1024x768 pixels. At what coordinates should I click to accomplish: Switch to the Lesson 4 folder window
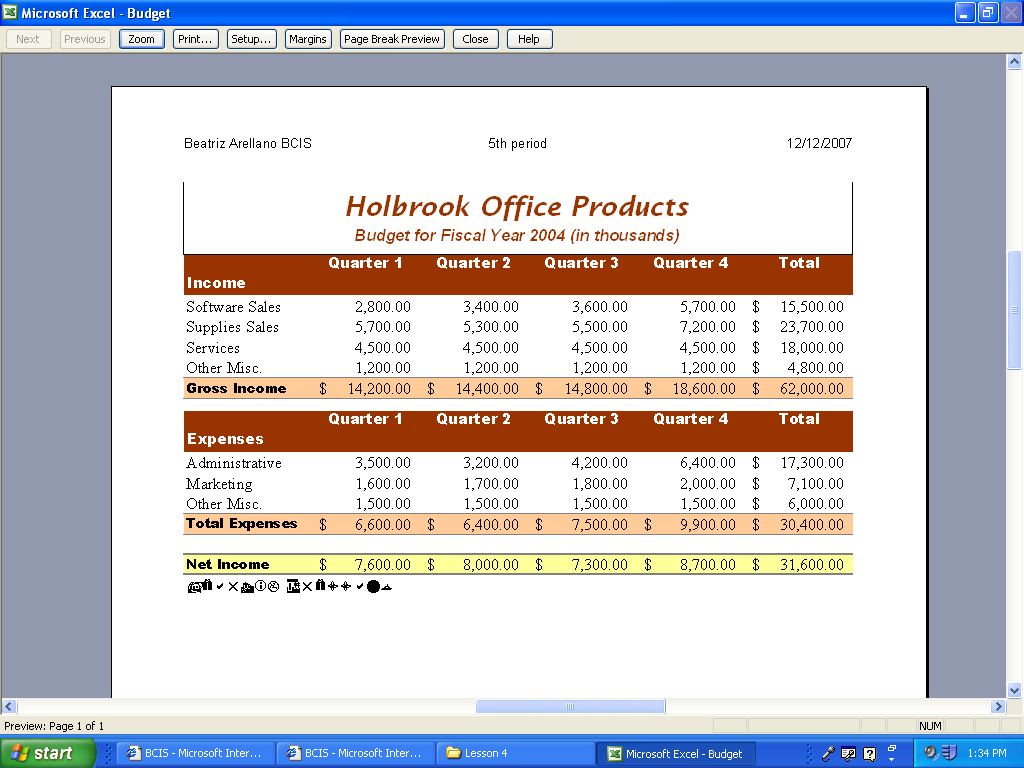tap(515, 753)
